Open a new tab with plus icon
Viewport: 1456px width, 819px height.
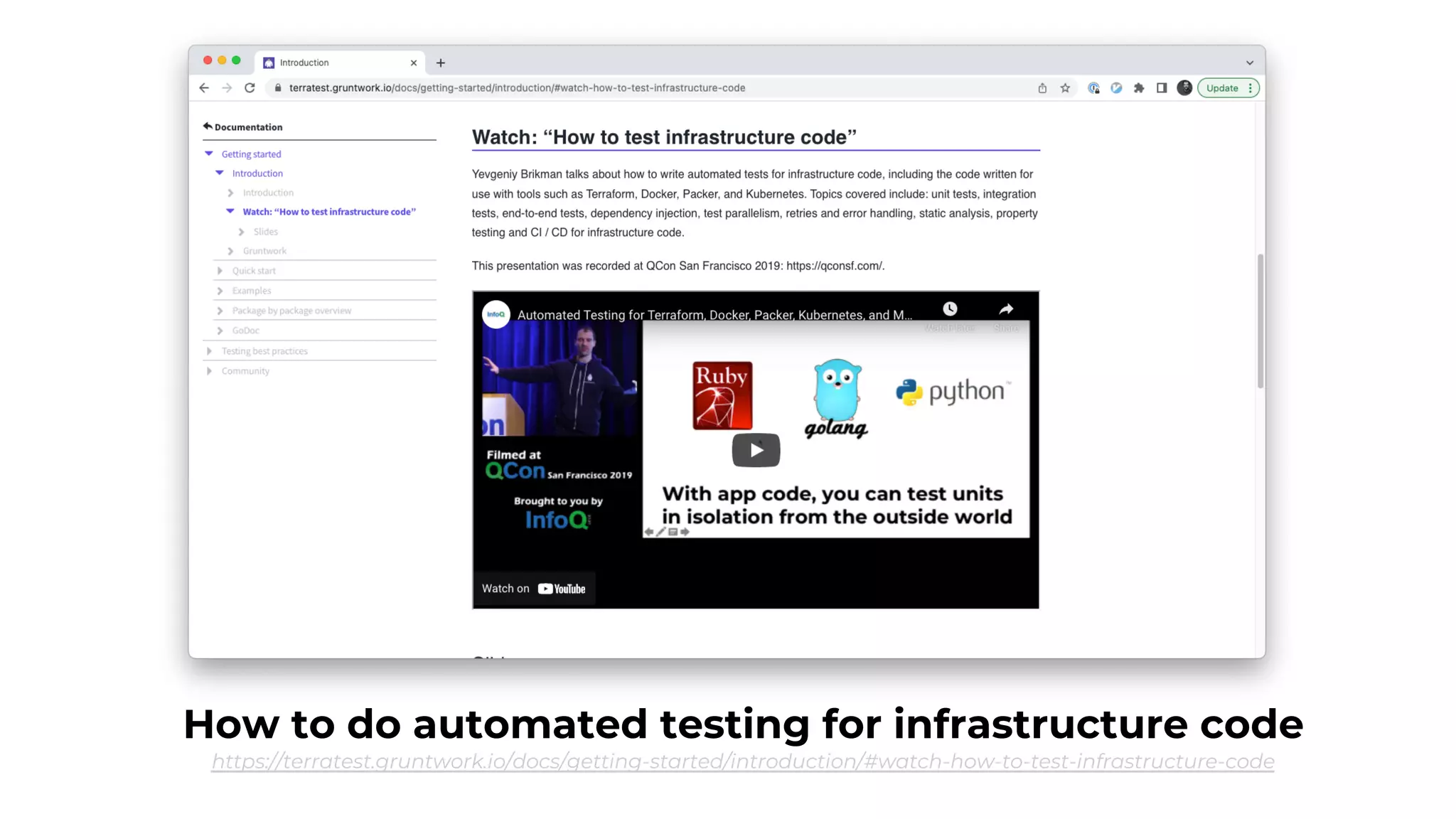(441, 63)
